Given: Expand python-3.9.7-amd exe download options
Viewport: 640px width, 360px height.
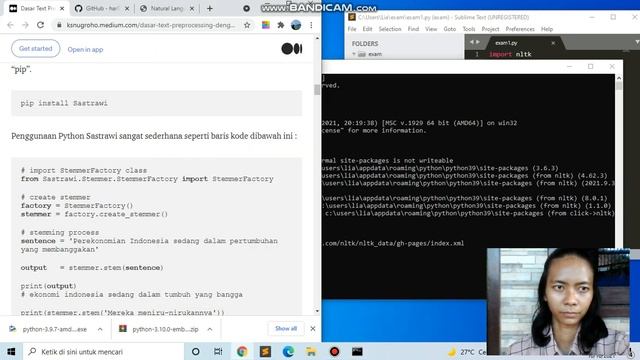Looking at the screenshot, I should (x=100, y=329).
